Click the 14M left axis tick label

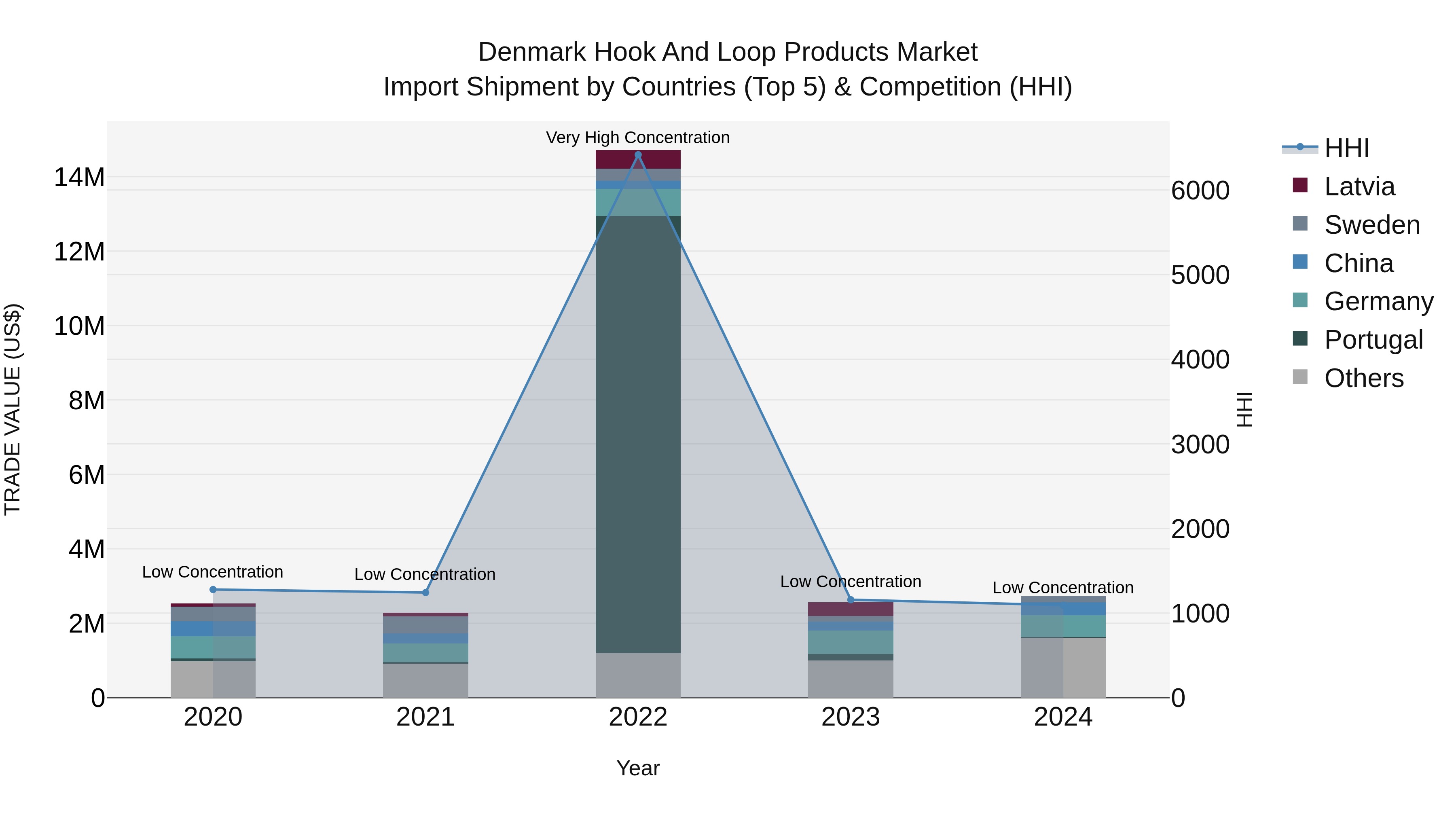pos(79,178)
